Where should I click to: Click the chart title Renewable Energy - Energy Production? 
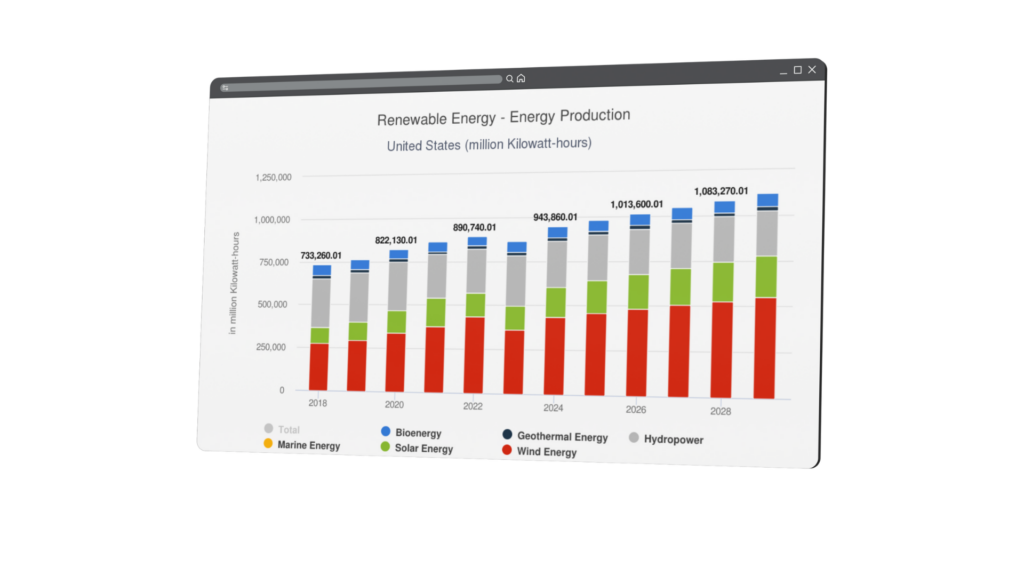503,115
